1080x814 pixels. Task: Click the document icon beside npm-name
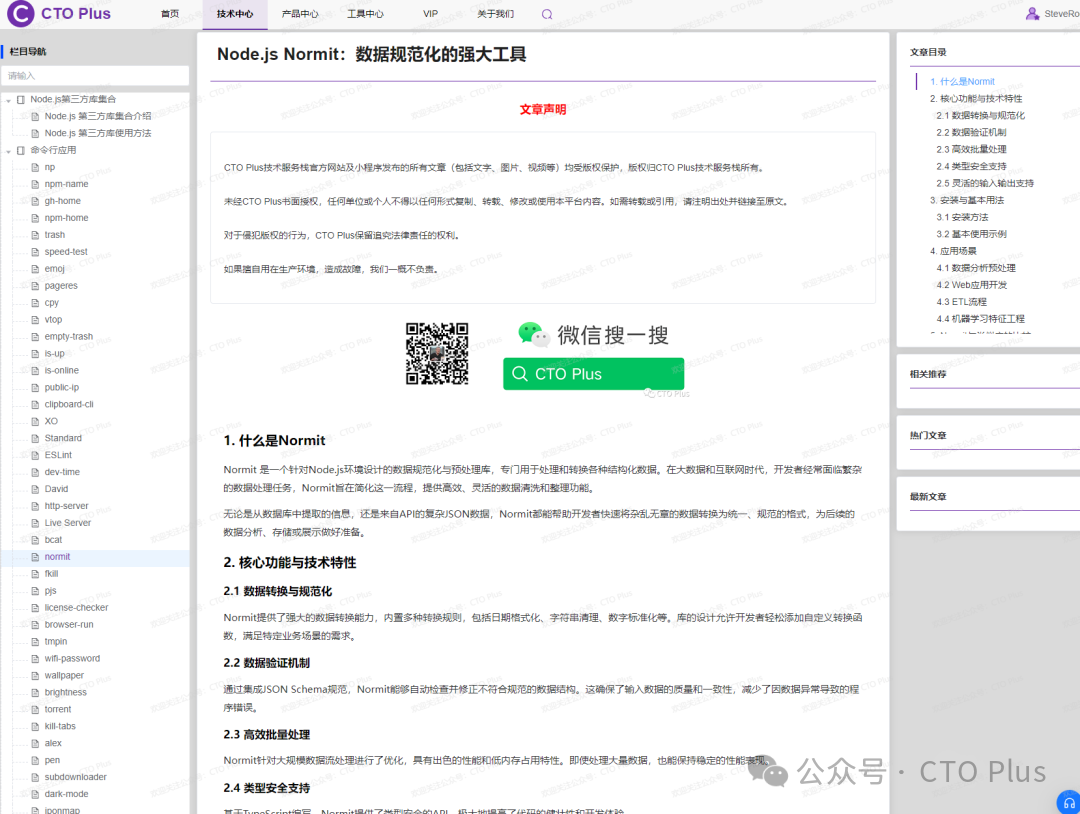[35, 184]
